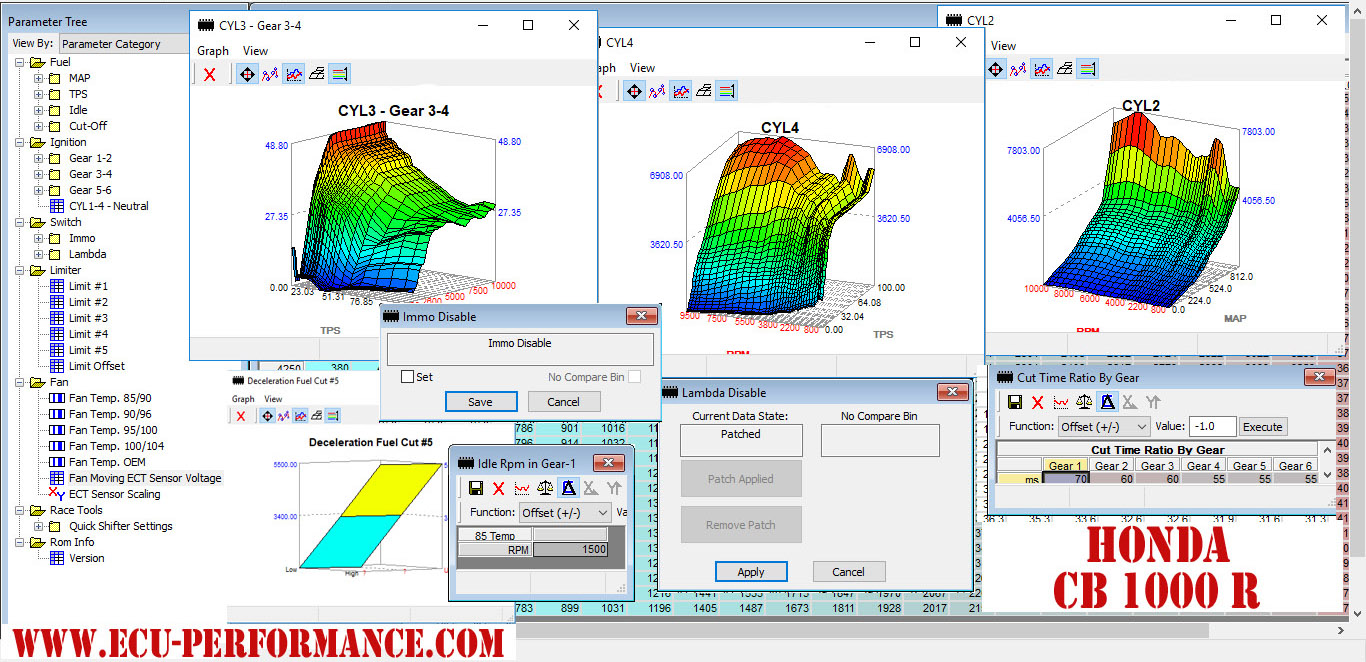
Task: Click the 3D surface icon in CYL4 toolbar
Action: point(704,91)
